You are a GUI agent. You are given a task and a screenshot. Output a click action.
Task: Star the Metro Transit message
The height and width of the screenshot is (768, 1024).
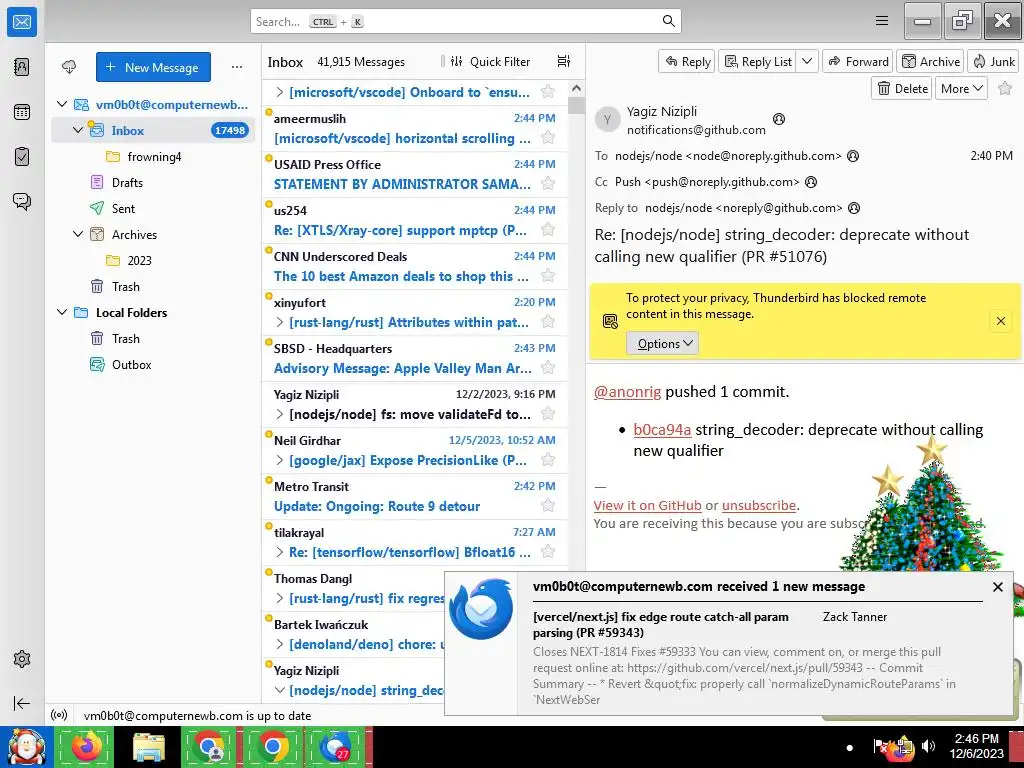pos(548,505)
